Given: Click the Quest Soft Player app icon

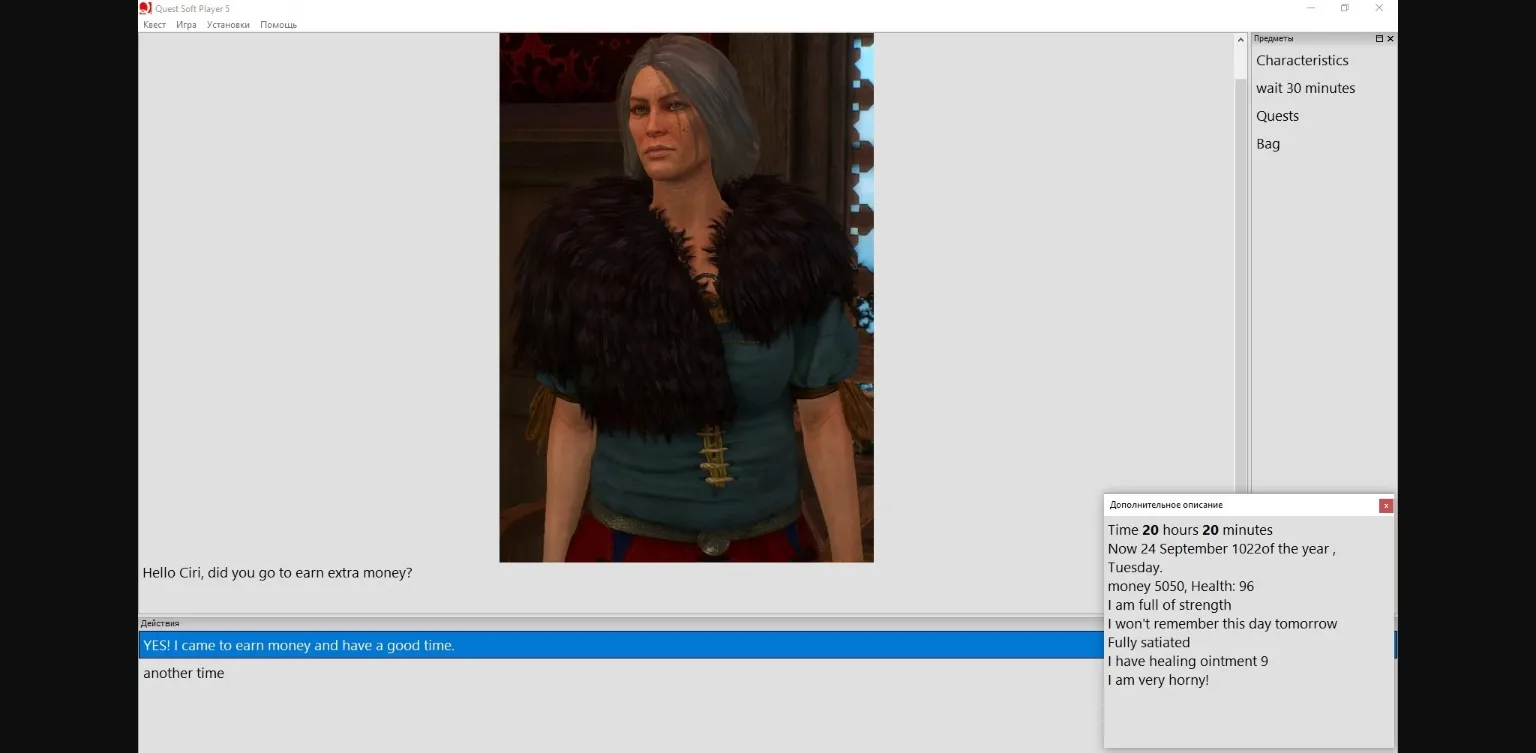Looking at the screenshot, I should 145,8.
